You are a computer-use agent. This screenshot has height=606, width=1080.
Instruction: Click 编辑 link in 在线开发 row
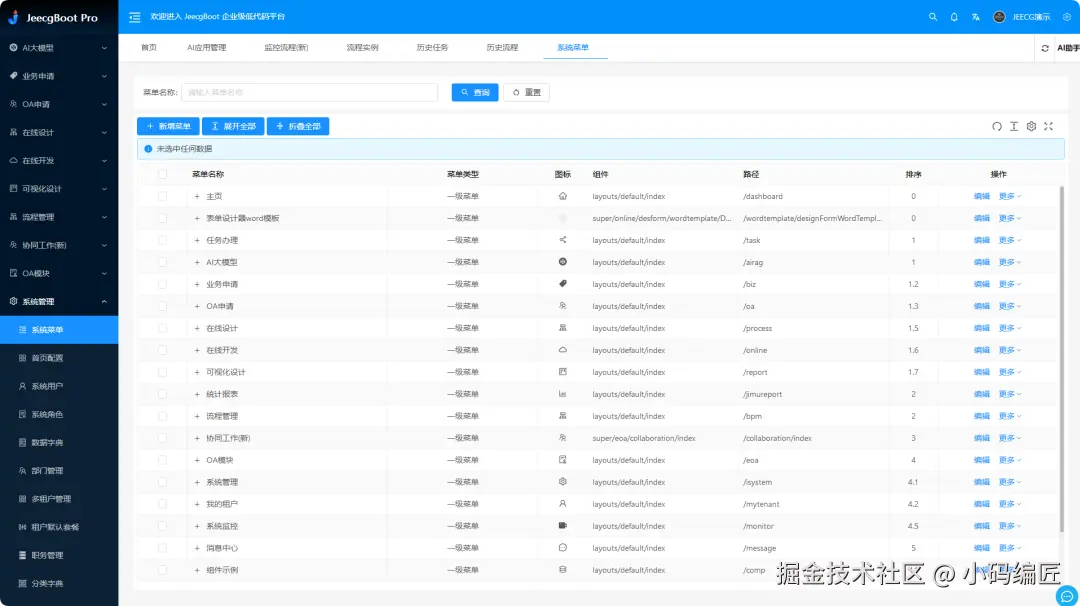[982, 350]
